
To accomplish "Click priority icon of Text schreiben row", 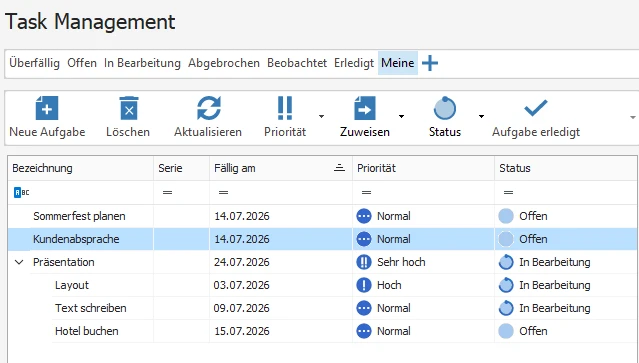I will pos(364,308).
